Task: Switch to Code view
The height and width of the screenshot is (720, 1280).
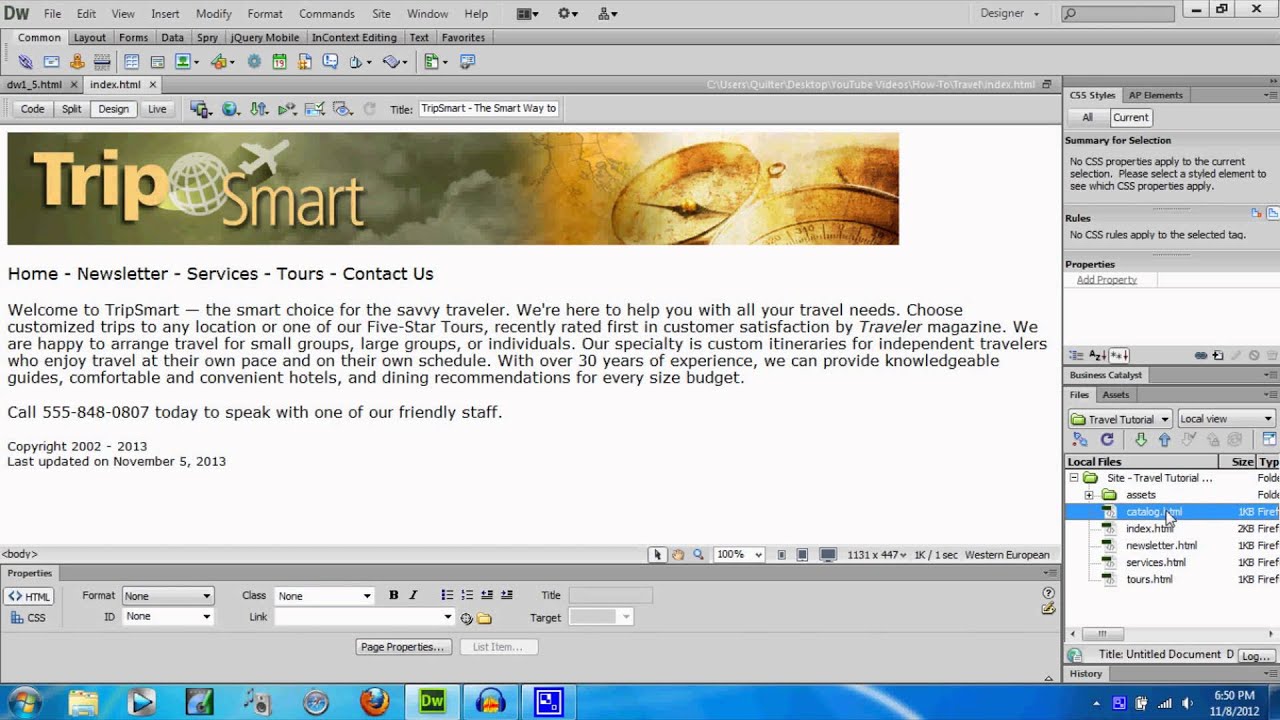Action: 33,109
